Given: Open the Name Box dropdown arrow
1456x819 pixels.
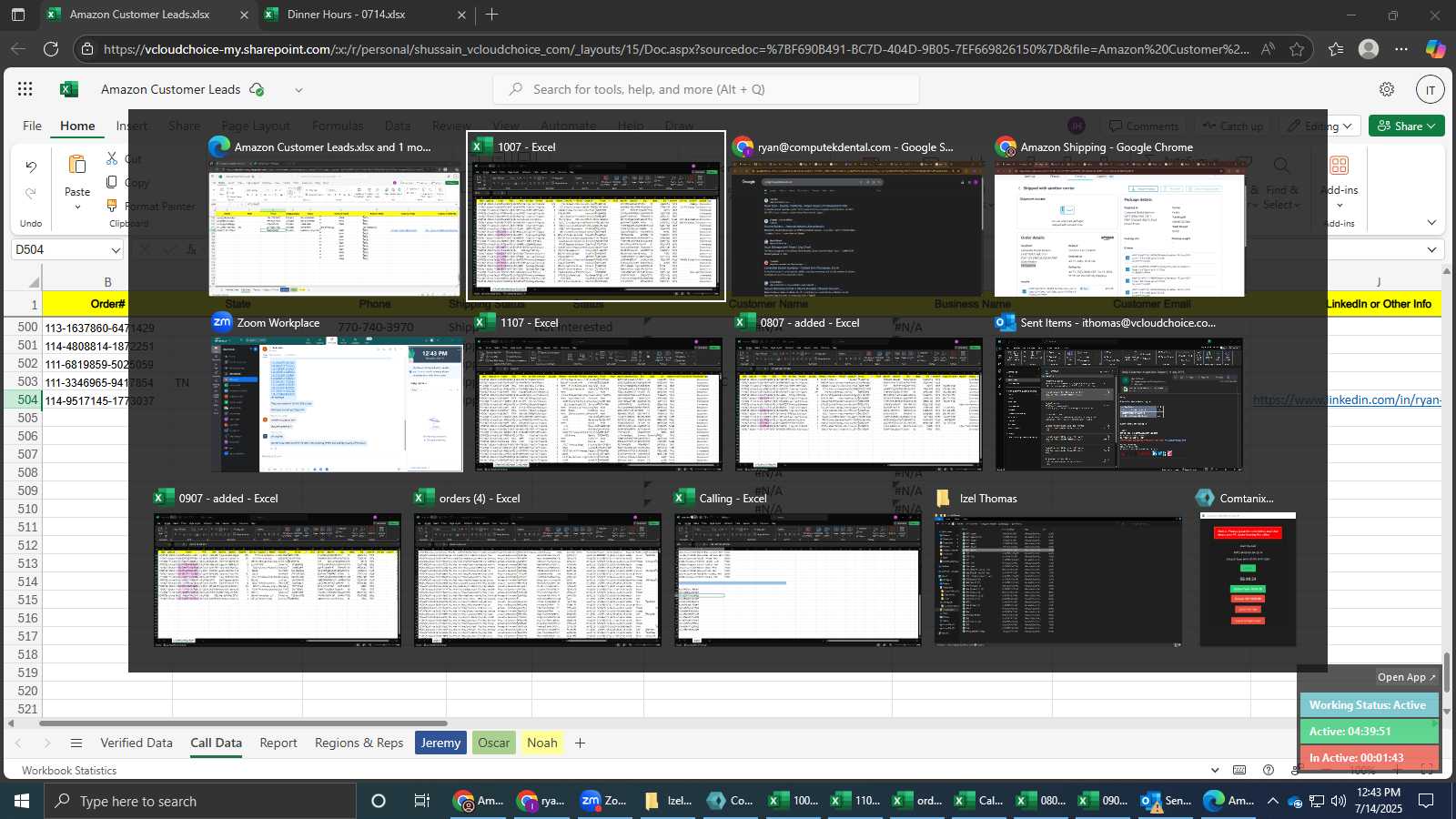Looking at the screenshot, I should click(x=116, y=250).
